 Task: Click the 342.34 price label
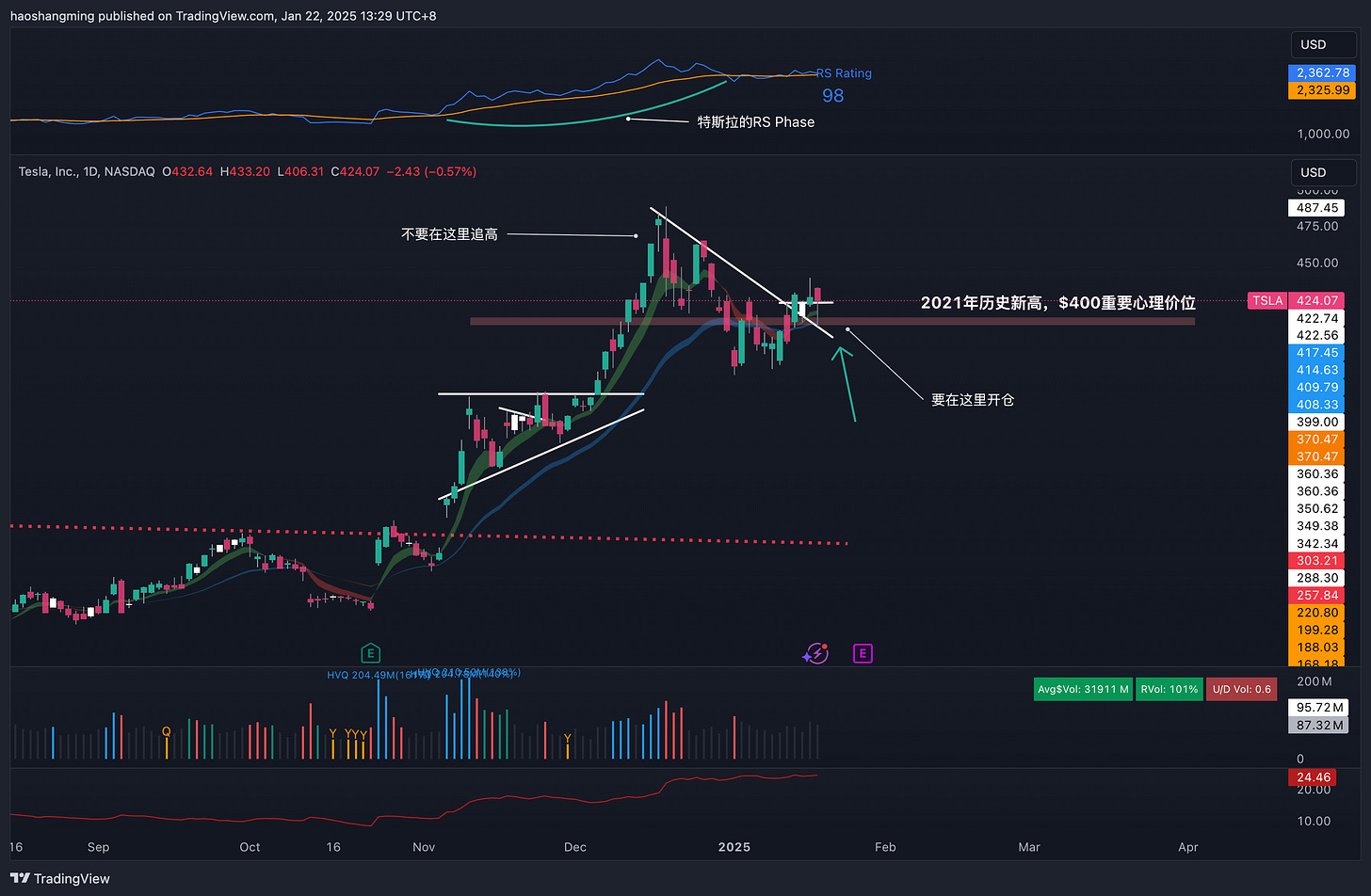pyautogui.click(x=1316, y=543)
